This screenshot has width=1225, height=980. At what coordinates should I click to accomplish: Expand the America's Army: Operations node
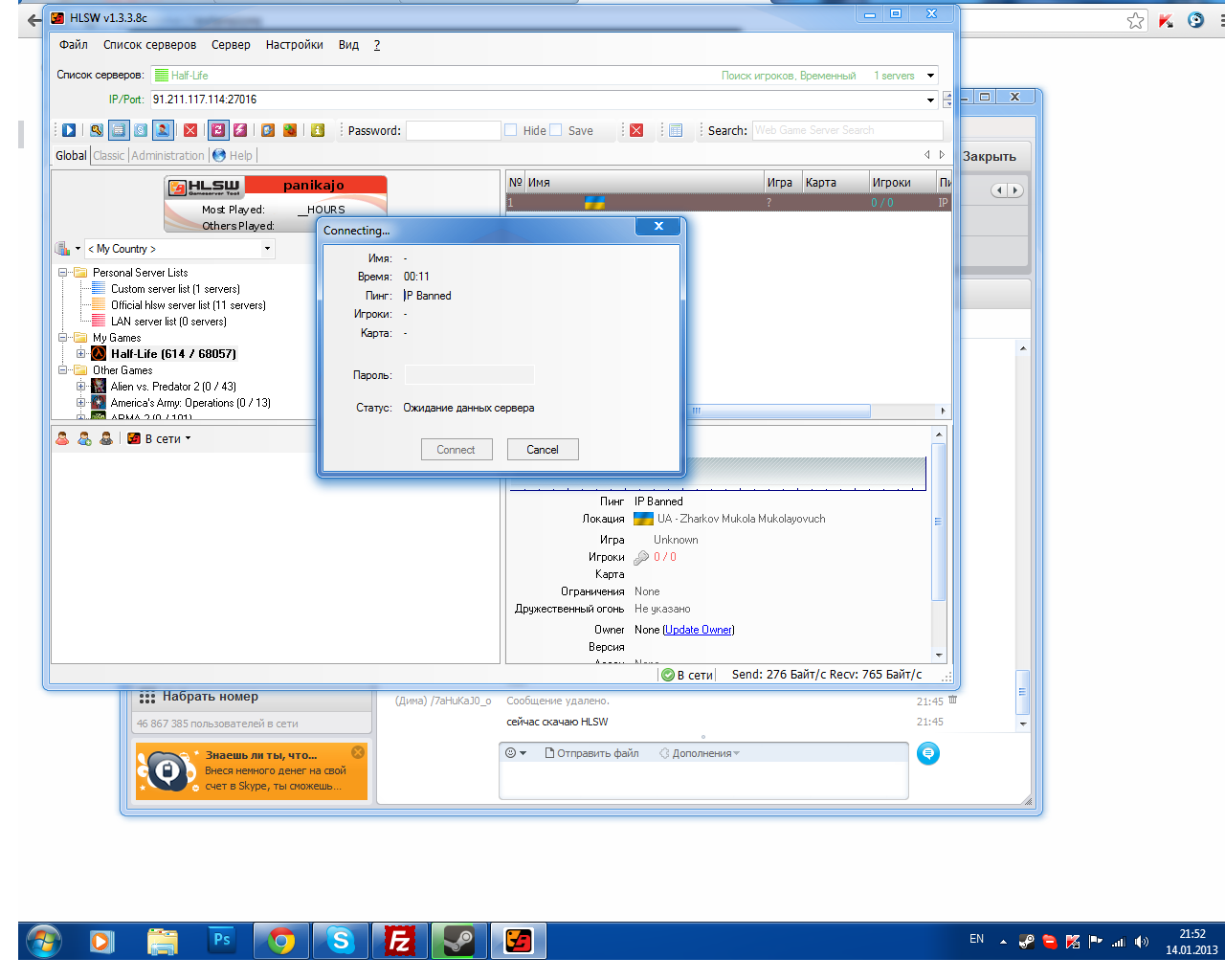pyautogui.click(x=81, y=403)
